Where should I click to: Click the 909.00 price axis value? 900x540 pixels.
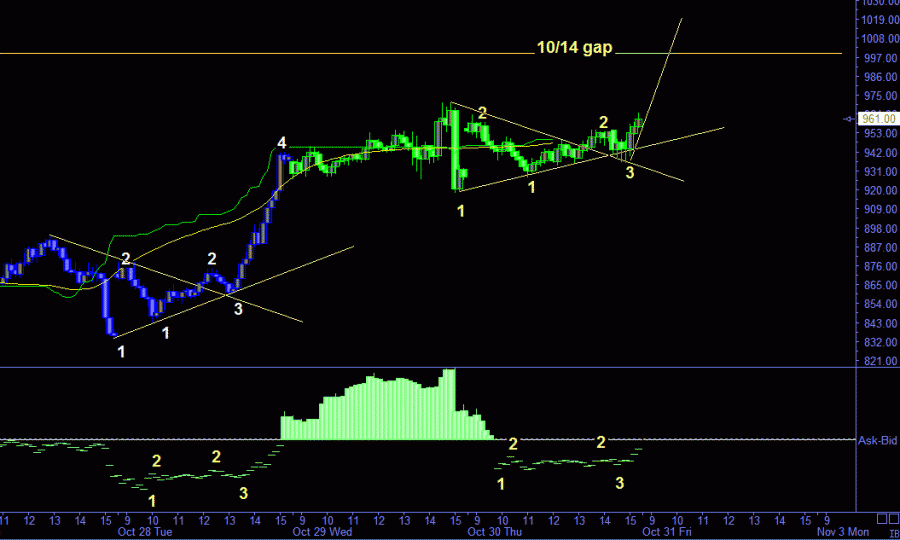pyautogui.click(x=883, y=209)
